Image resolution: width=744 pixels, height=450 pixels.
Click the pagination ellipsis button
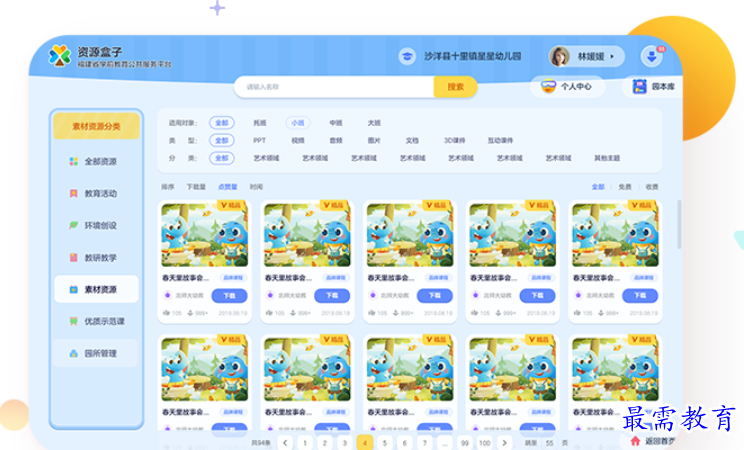click(444, 442)
